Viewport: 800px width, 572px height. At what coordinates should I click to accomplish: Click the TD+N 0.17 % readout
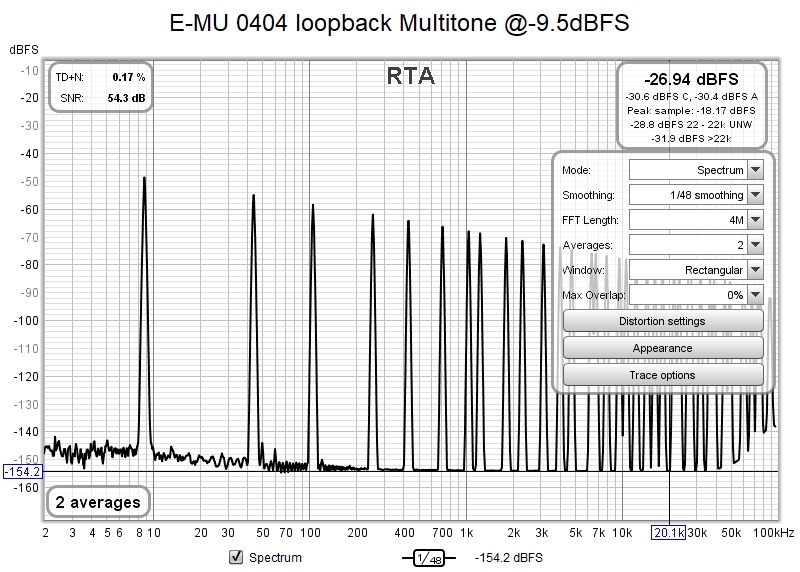[101, 77]
